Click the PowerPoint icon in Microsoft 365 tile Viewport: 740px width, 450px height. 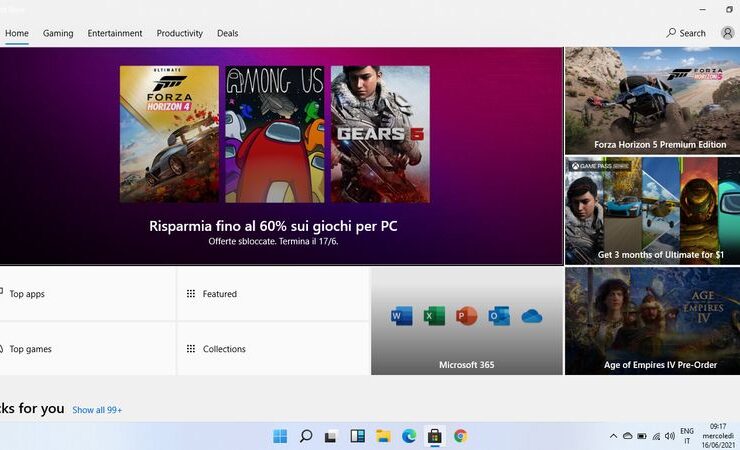pos(466,316)
